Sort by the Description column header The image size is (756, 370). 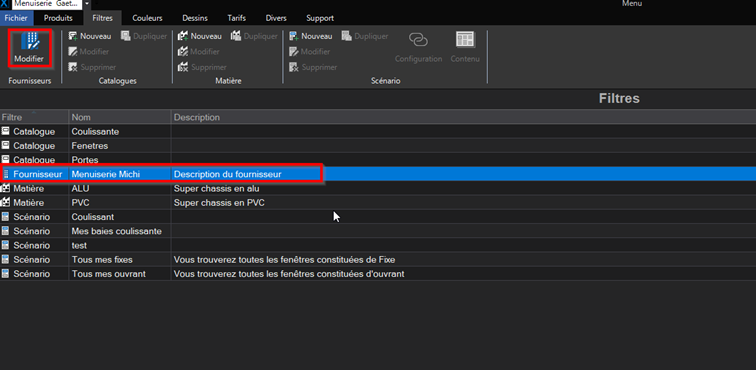(463, 117)
